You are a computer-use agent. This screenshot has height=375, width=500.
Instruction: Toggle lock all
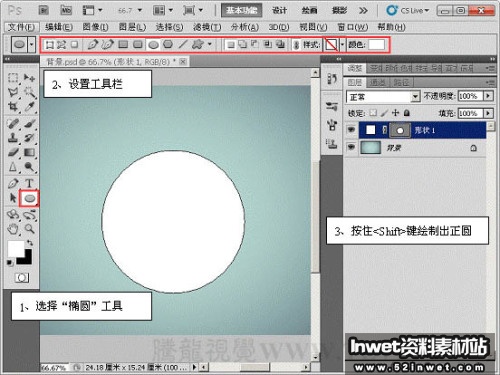point(407,113)
